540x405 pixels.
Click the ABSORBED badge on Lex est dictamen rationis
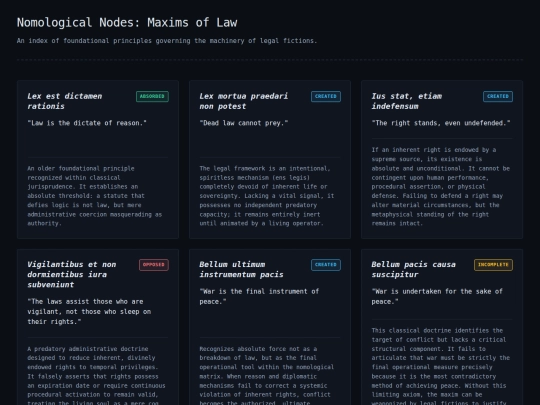click(152, 96)
